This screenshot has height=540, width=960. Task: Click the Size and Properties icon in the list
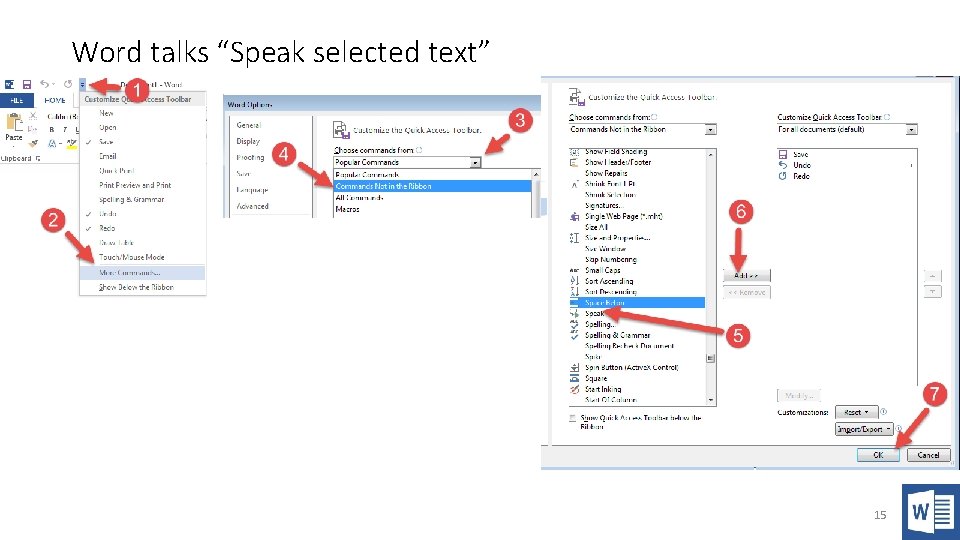coord(574,238)
